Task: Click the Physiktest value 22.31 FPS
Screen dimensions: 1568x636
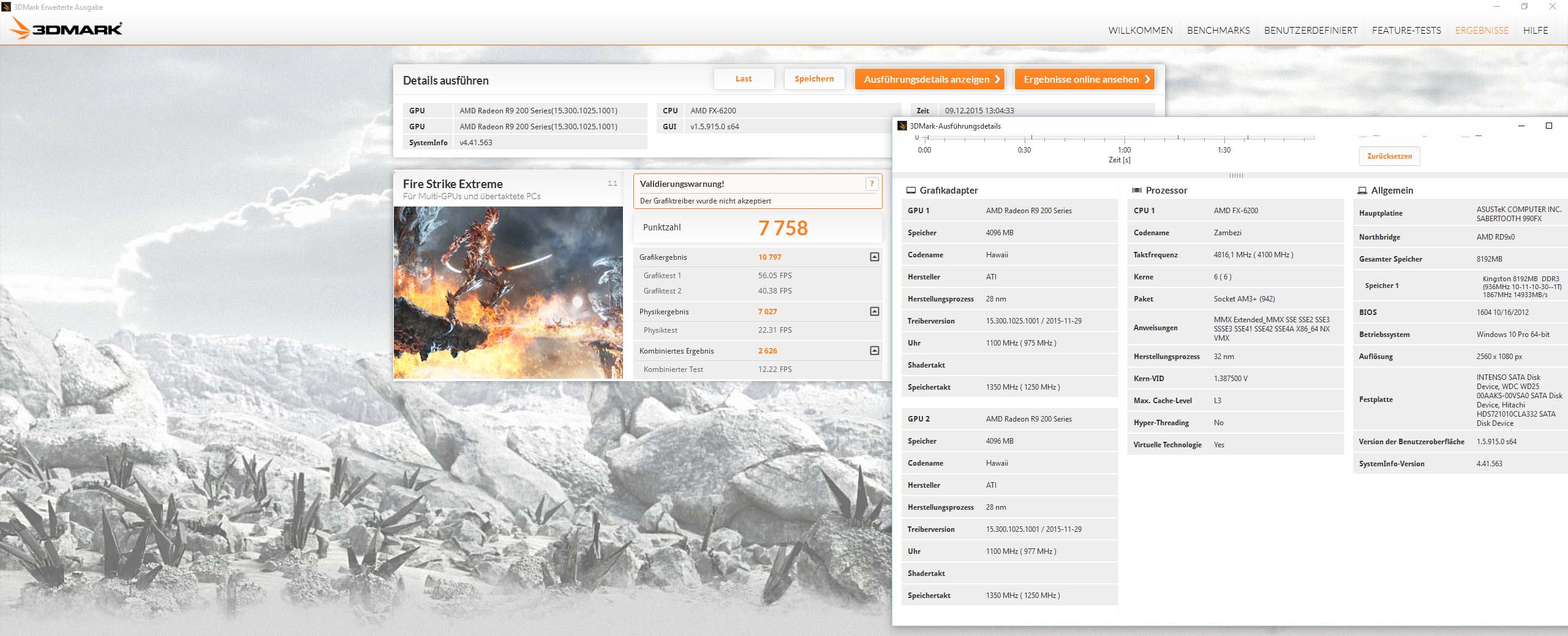Action: click(775, 330)
